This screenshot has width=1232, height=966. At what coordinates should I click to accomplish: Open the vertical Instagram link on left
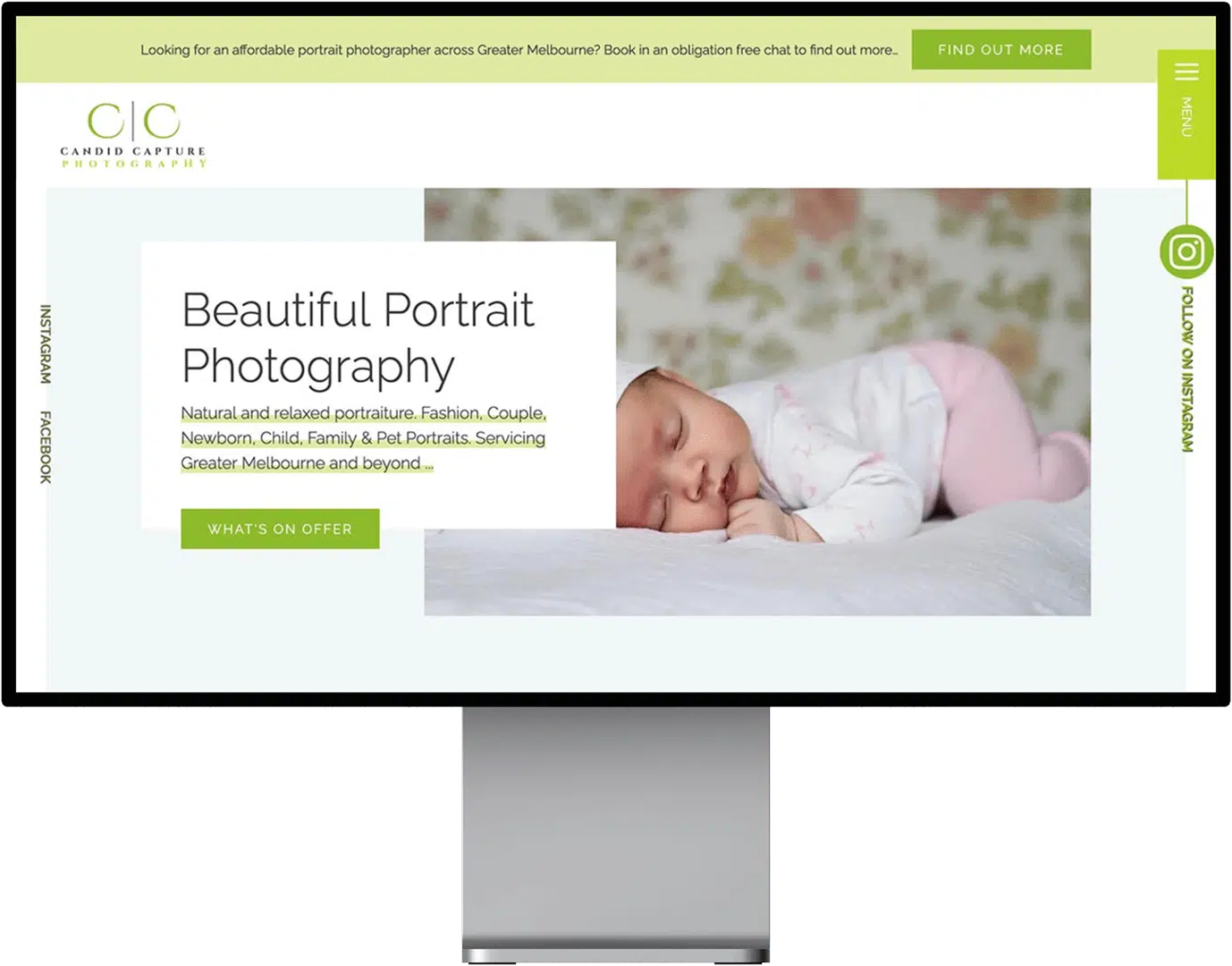(46, 344)
